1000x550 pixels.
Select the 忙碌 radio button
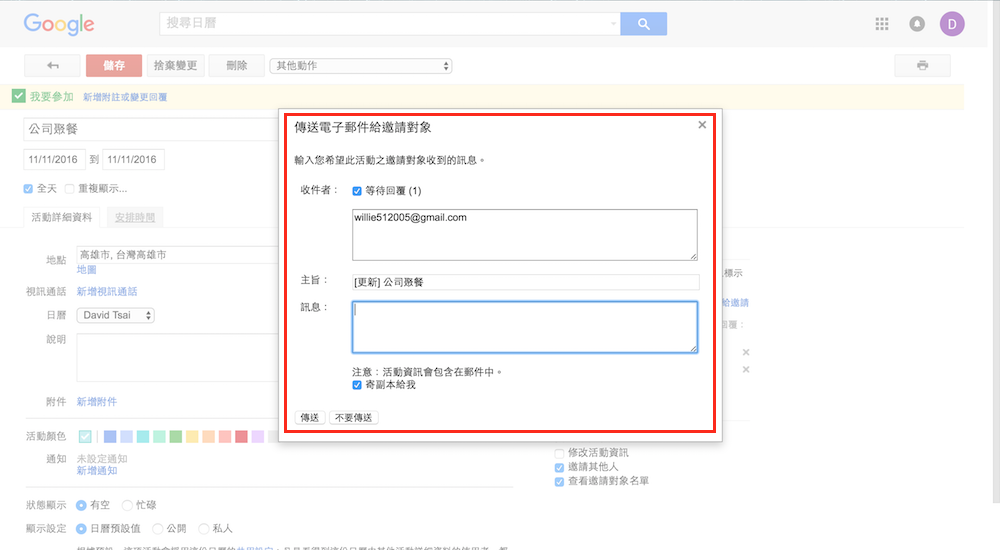pyautogui.click(x=126, y=505)
